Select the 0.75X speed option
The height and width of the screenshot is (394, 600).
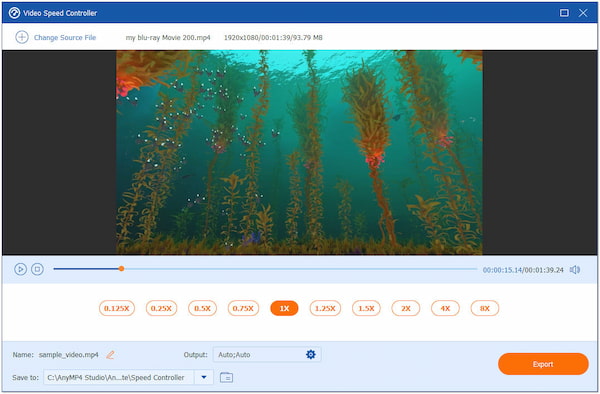click(x=243, y=308)
